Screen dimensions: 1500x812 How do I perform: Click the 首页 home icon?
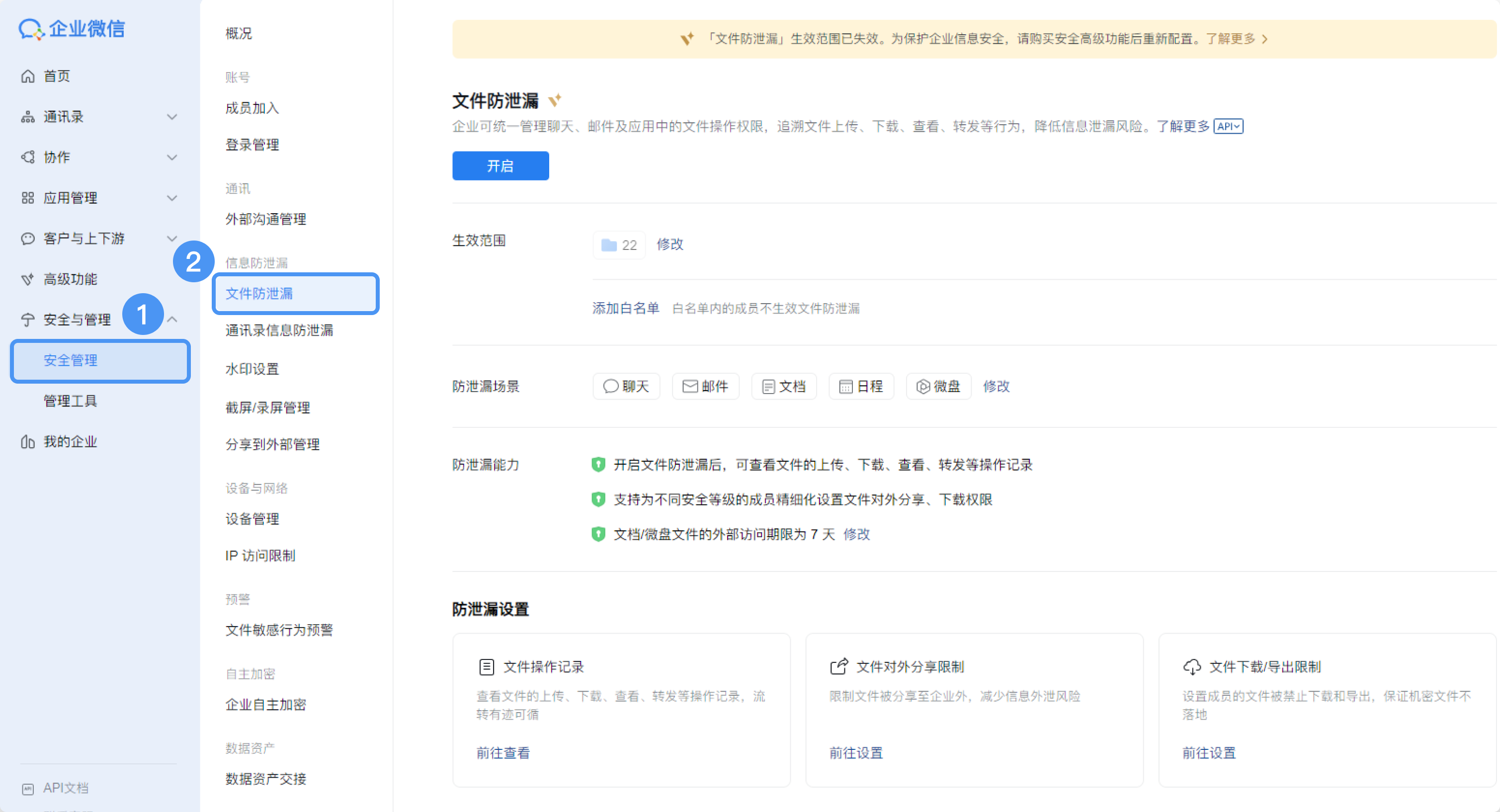(27, 76)
